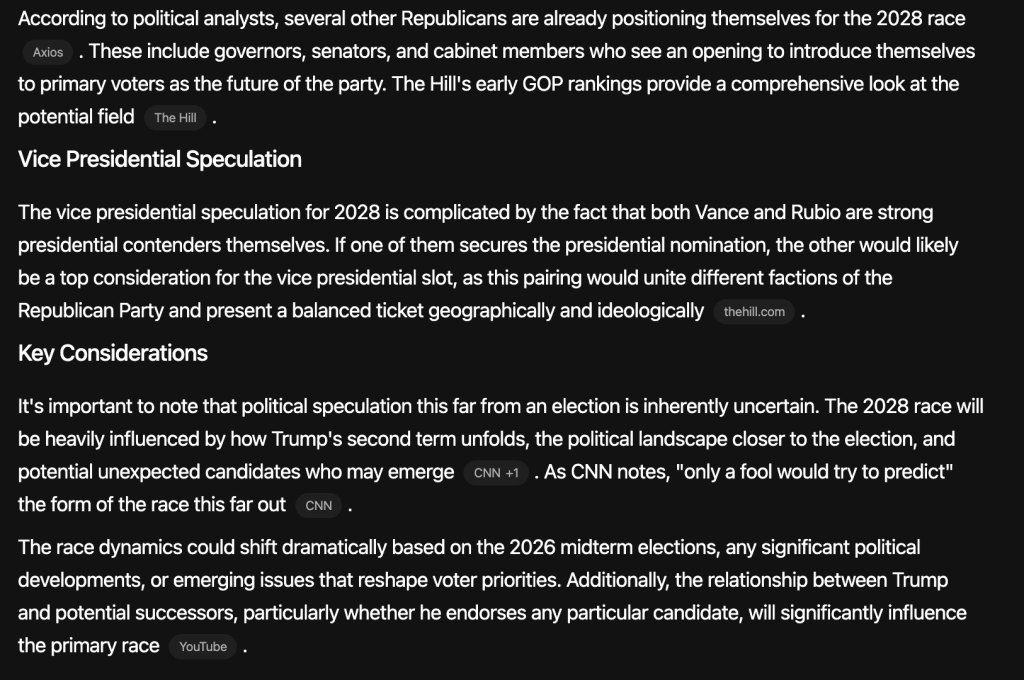Open "The Hill" citation chip
Image resolution: width=1024 pixels, height=680 pixels.
pos(175,118)
